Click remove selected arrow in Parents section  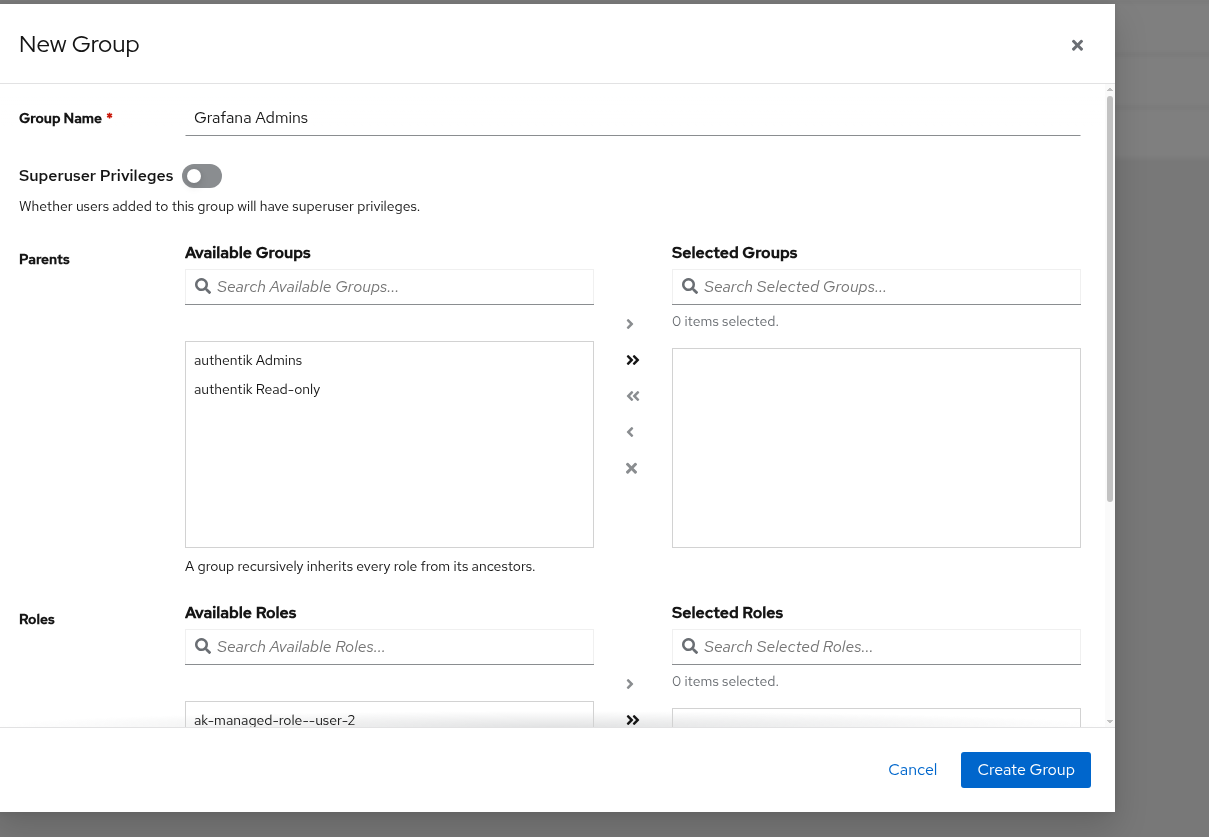coord(630,432)
